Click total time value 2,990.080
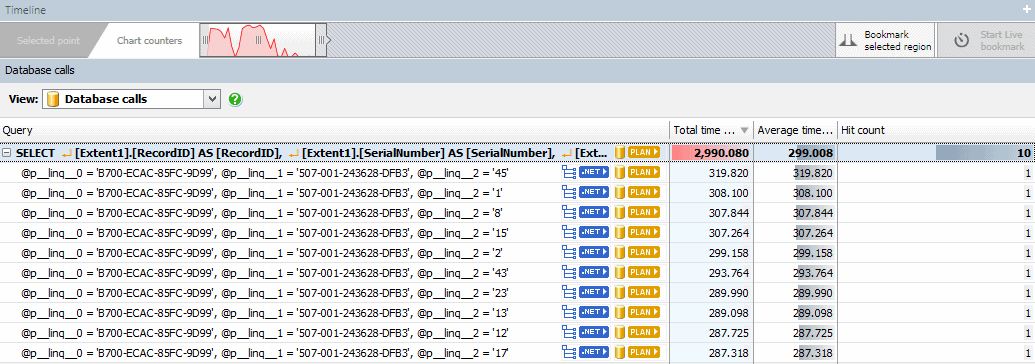This screenshot has height=364, width=1035. click(721, 153)
